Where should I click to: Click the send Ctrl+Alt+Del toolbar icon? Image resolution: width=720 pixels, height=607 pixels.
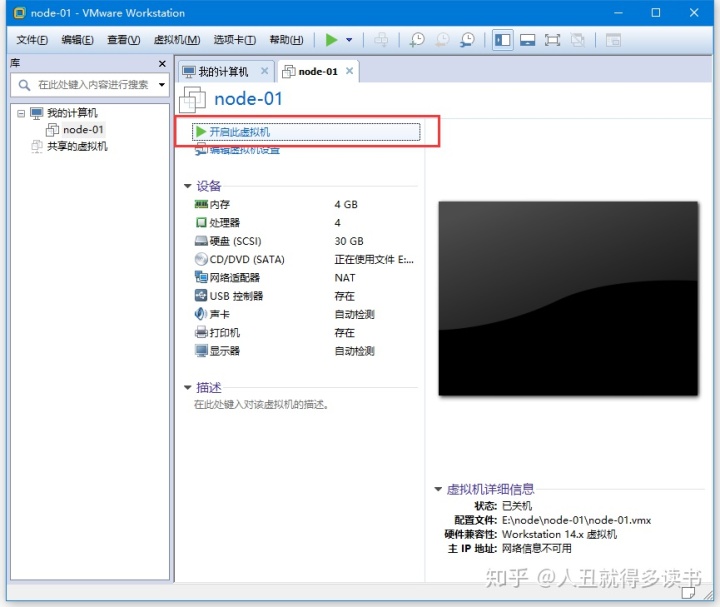pos(381,40)
